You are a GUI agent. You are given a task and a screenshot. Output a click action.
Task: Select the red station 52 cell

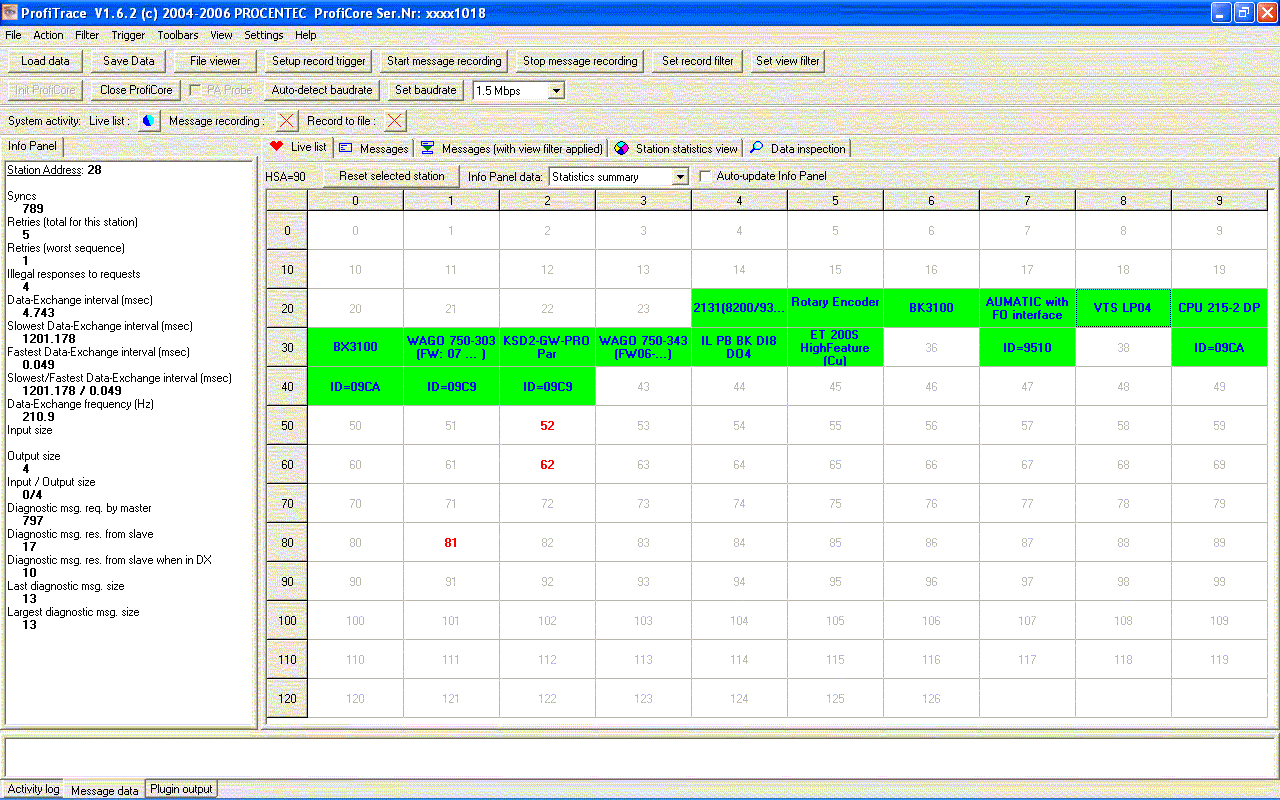click(x=547, y=425)
